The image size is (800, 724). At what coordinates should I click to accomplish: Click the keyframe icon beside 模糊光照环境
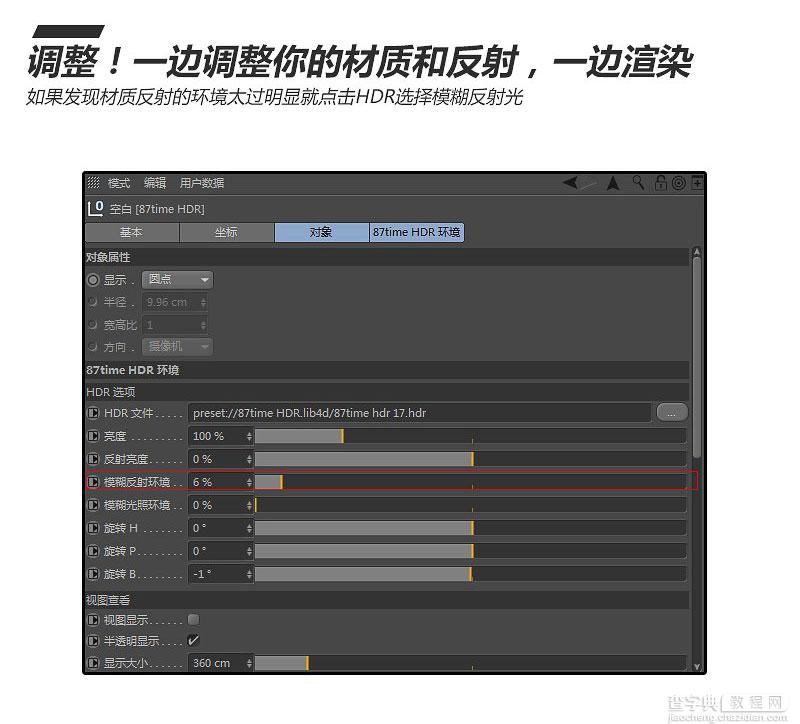point(93,505)
